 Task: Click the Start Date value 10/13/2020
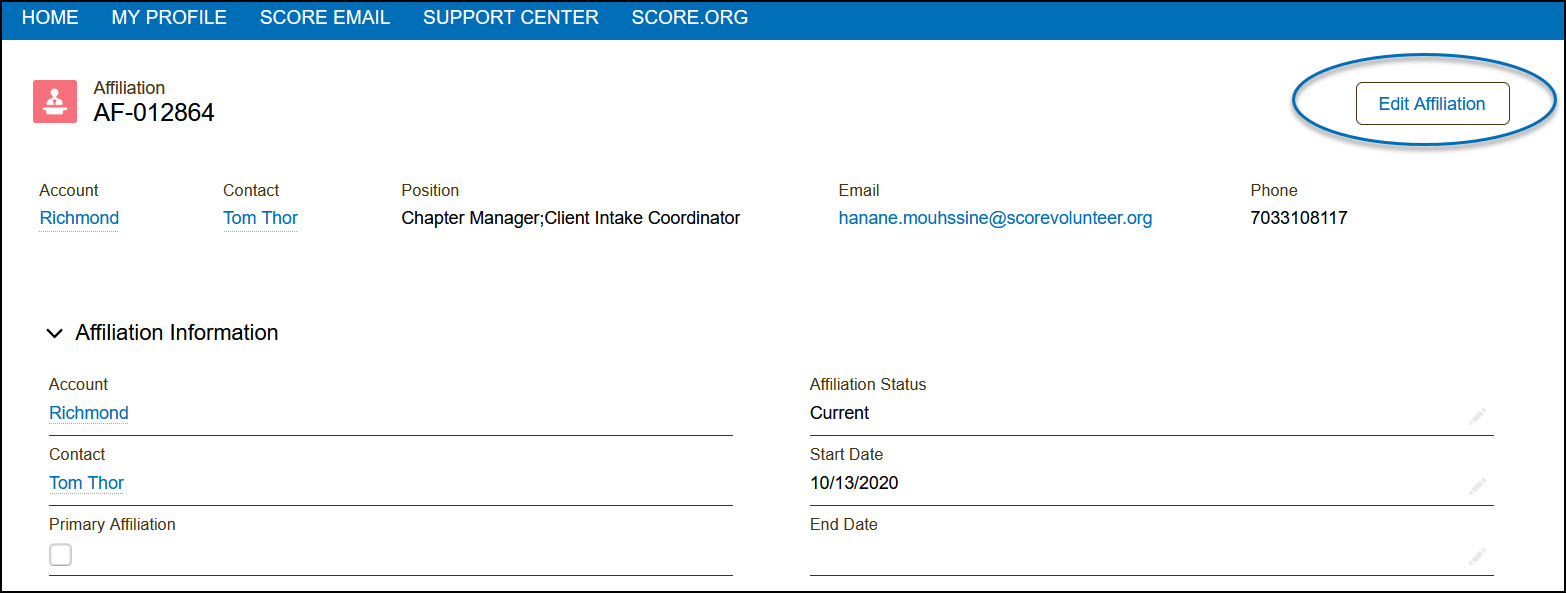click(x=854, y=483)
